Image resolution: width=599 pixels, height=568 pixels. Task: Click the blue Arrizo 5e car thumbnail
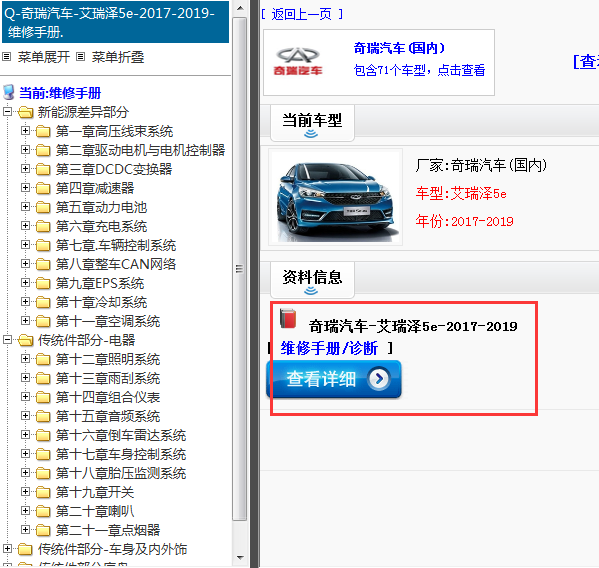point(335,197)
